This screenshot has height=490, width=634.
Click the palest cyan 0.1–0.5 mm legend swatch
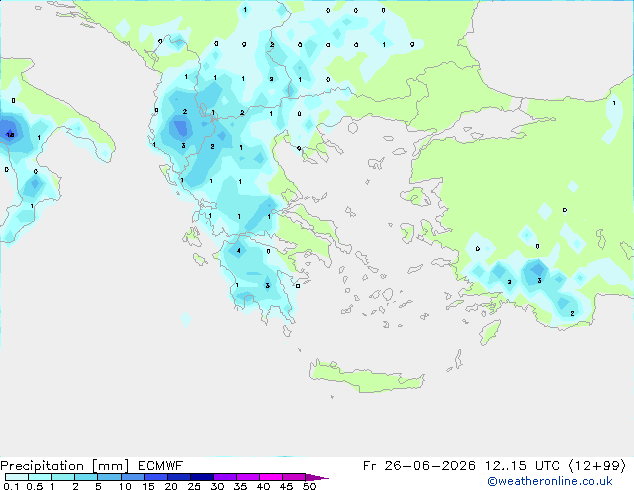[x=17, y=477]
